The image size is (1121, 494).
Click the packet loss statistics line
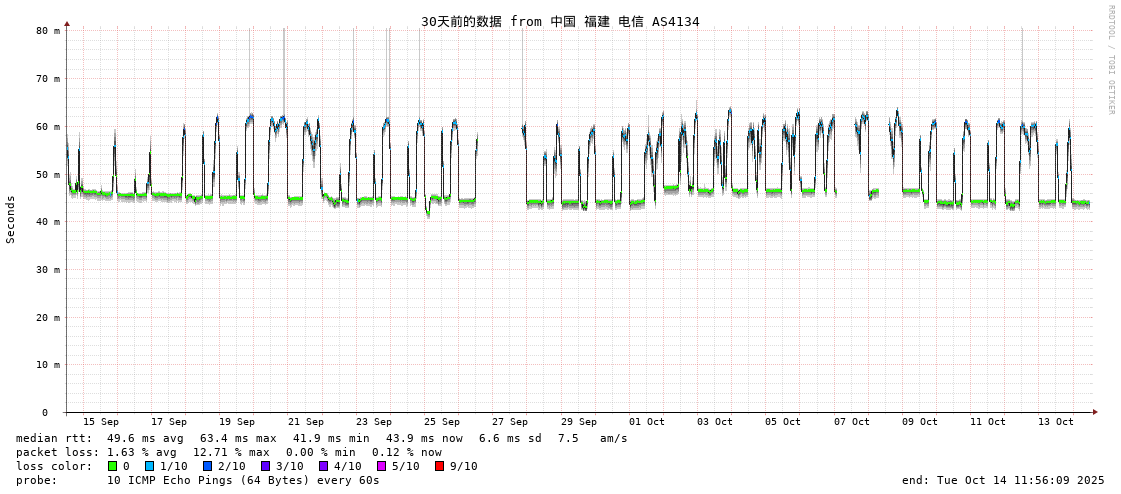[228, 452]
